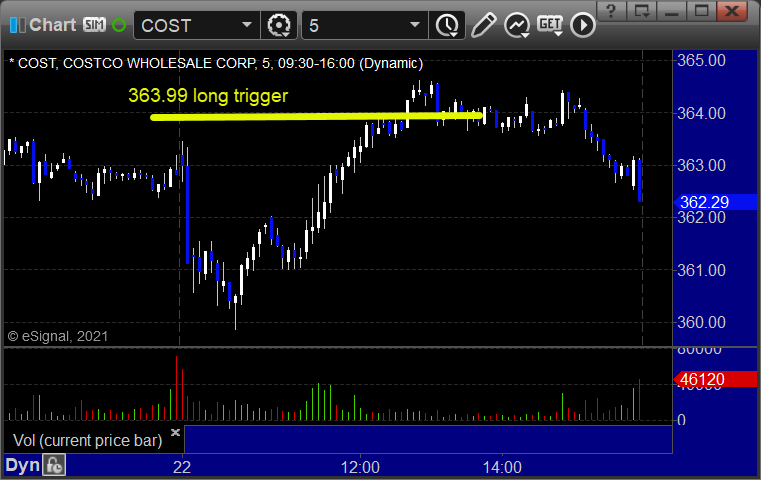Image resolution: width=761 pixels, height=480 pixels.
Task: Click the 364.00 price axis label
Action: 701,113
